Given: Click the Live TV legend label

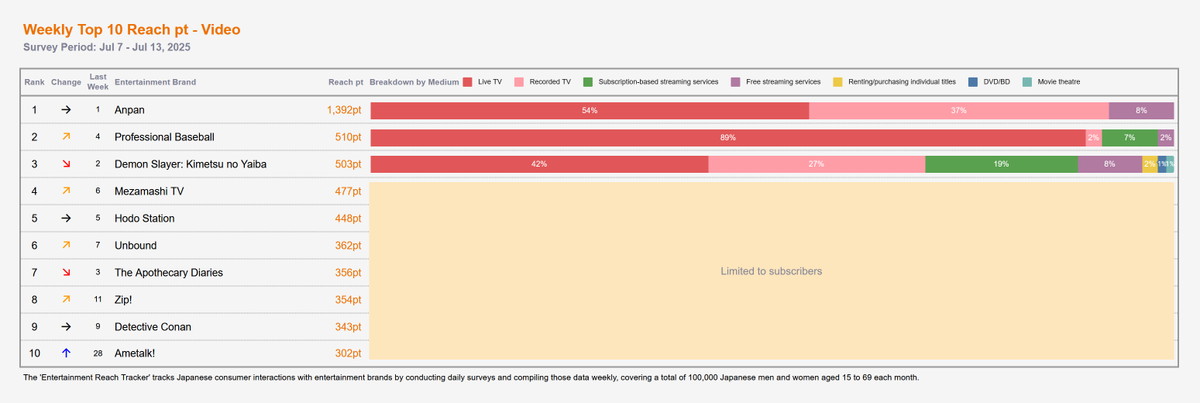Looking at the screenshot, I should 490,82.
